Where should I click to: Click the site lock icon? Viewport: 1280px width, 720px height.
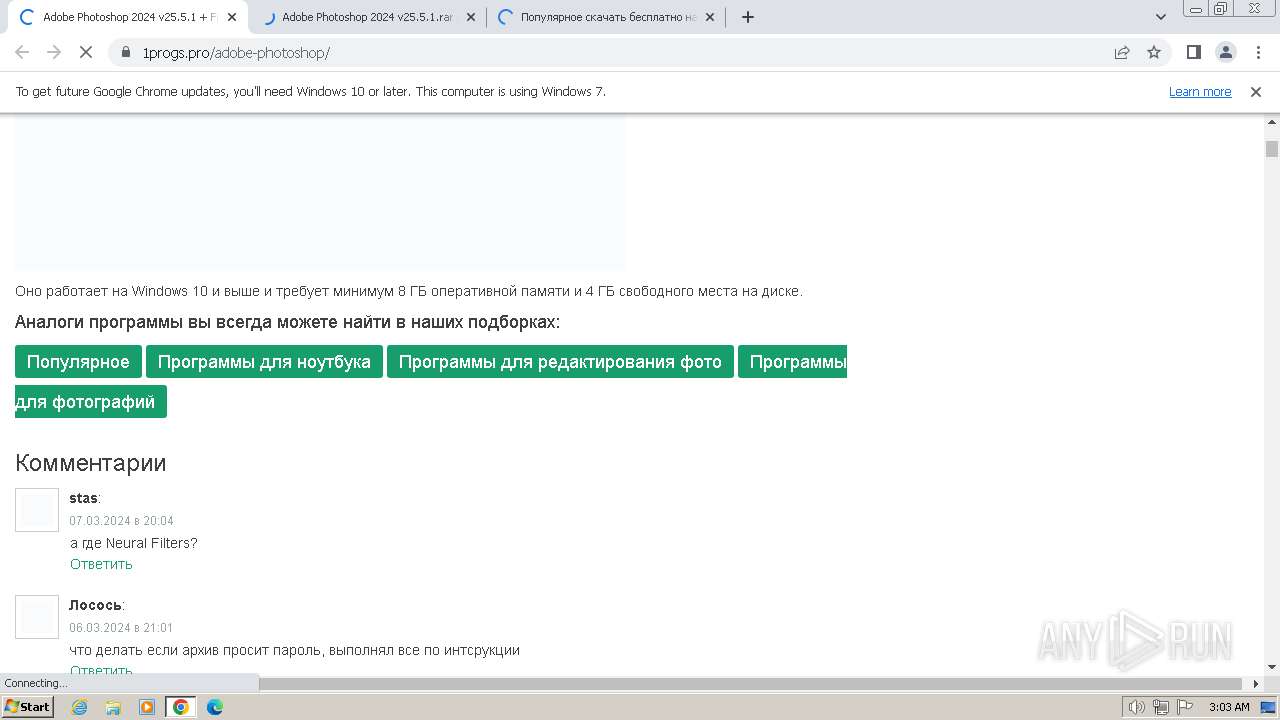tap(126, 52)
